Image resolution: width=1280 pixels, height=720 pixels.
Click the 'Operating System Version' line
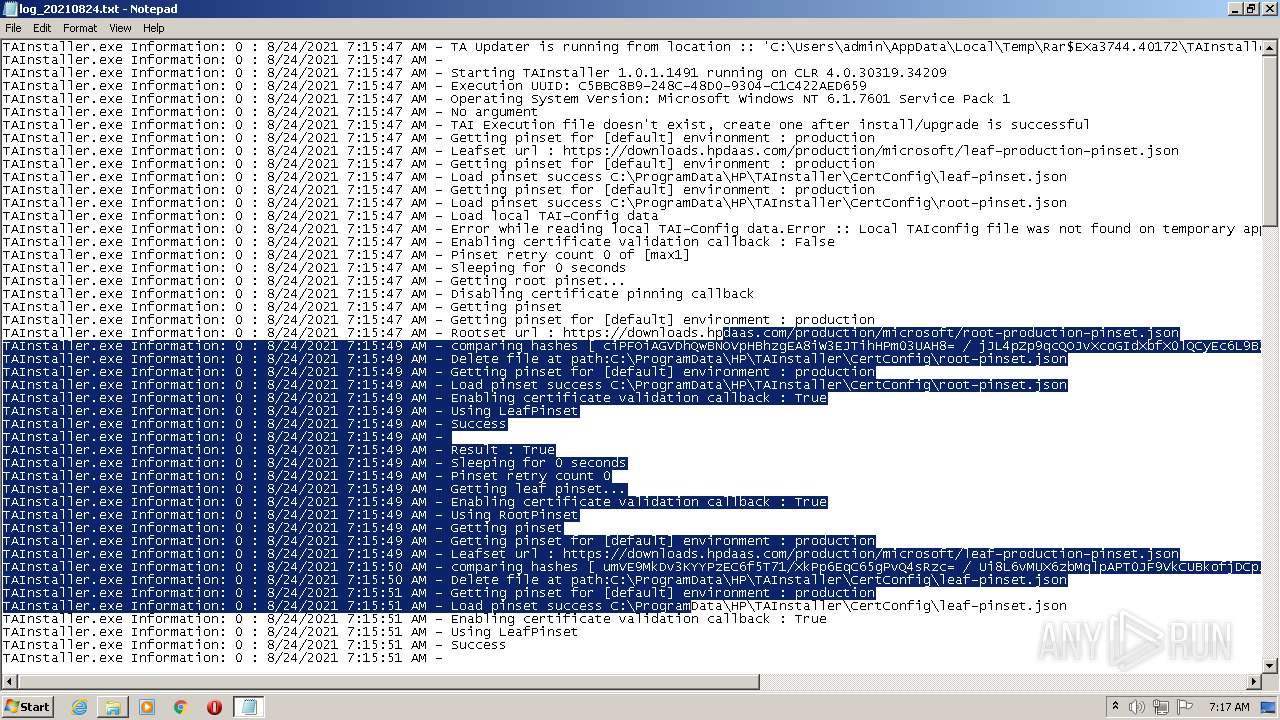pos(506,99)
